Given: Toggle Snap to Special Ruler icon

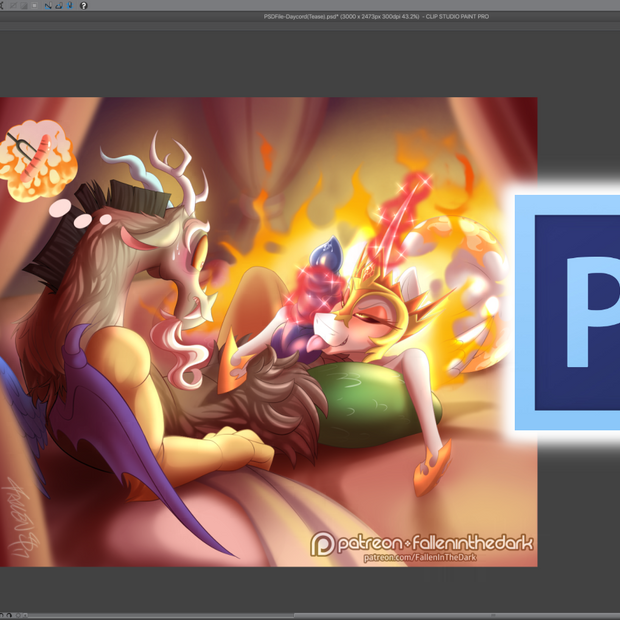Looking at the screenshot, I should click(59, 6).
